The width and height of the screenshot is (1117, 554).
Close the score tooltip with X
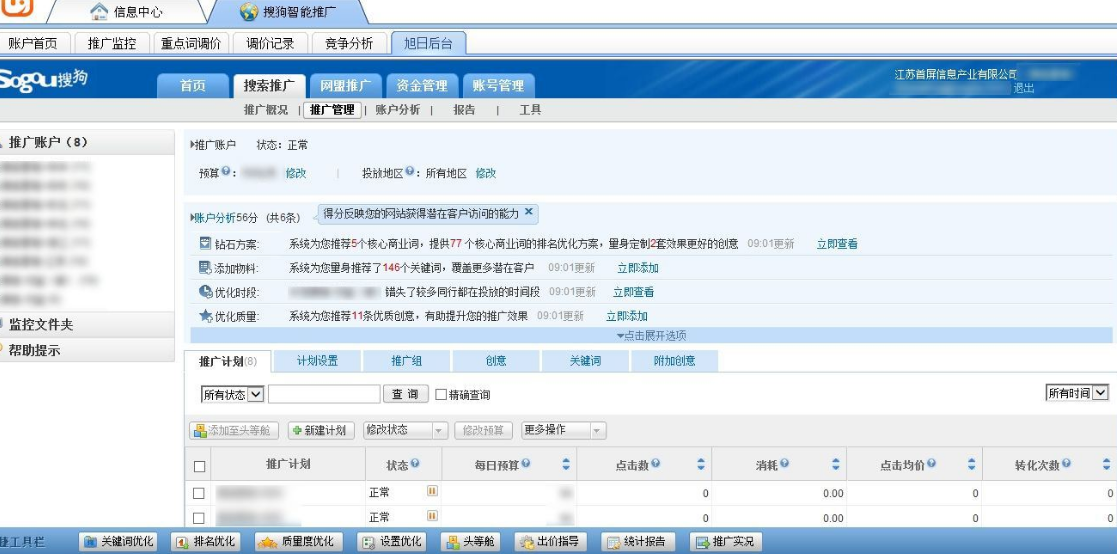click(x=528, y=211)
